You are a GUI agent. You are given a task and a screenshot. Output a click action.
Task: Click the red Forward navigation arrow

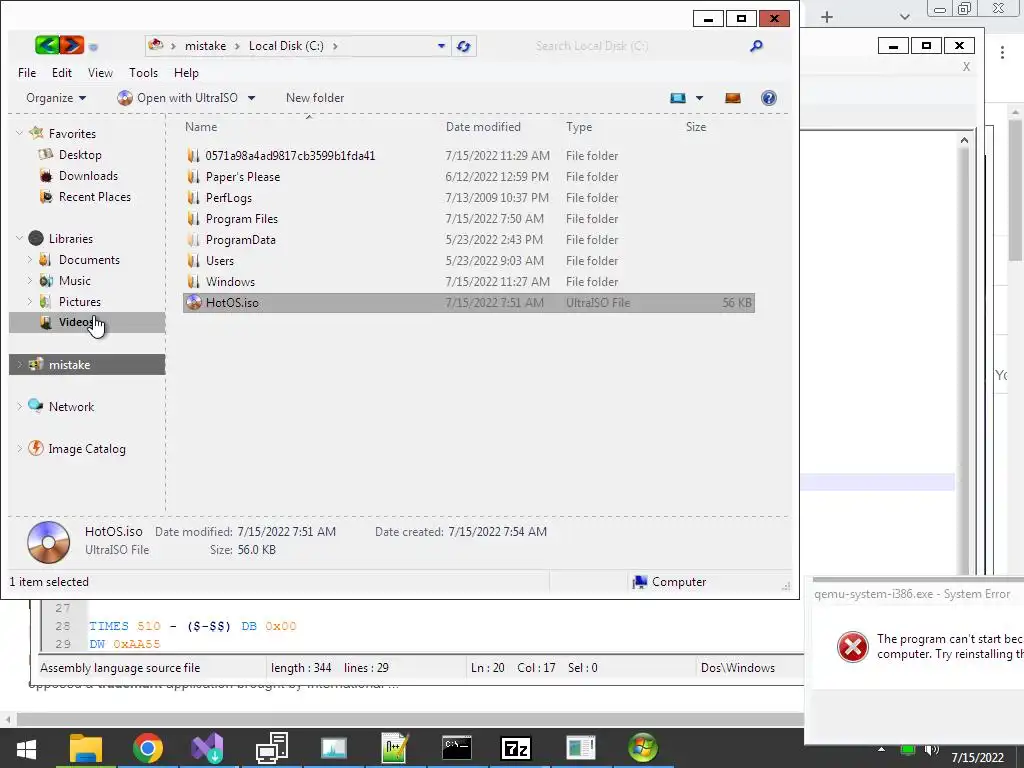click(x=72, y=45)
